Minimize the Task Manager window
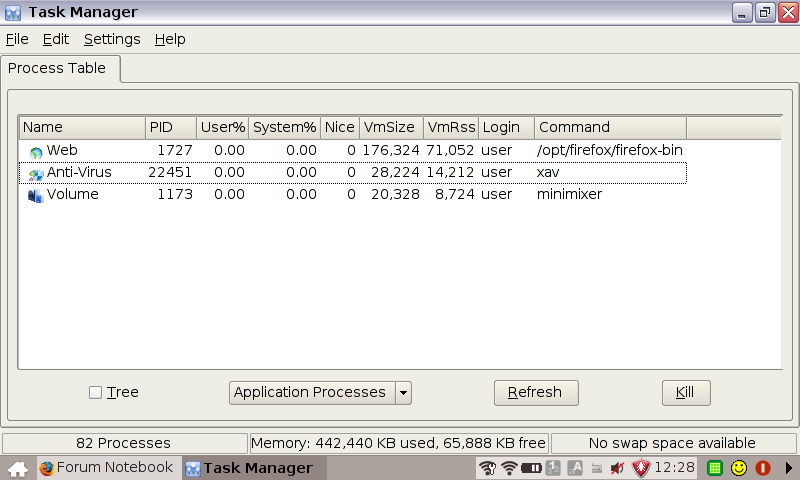 [x=742, y=13]
